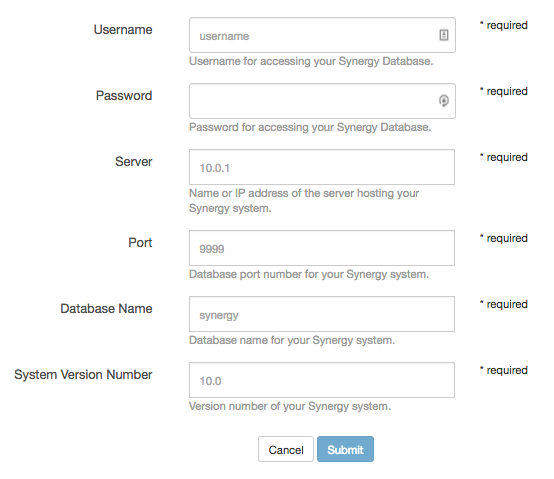Click 'Password for accessing your Synergy Database.' help text

[x=310, y=127]
